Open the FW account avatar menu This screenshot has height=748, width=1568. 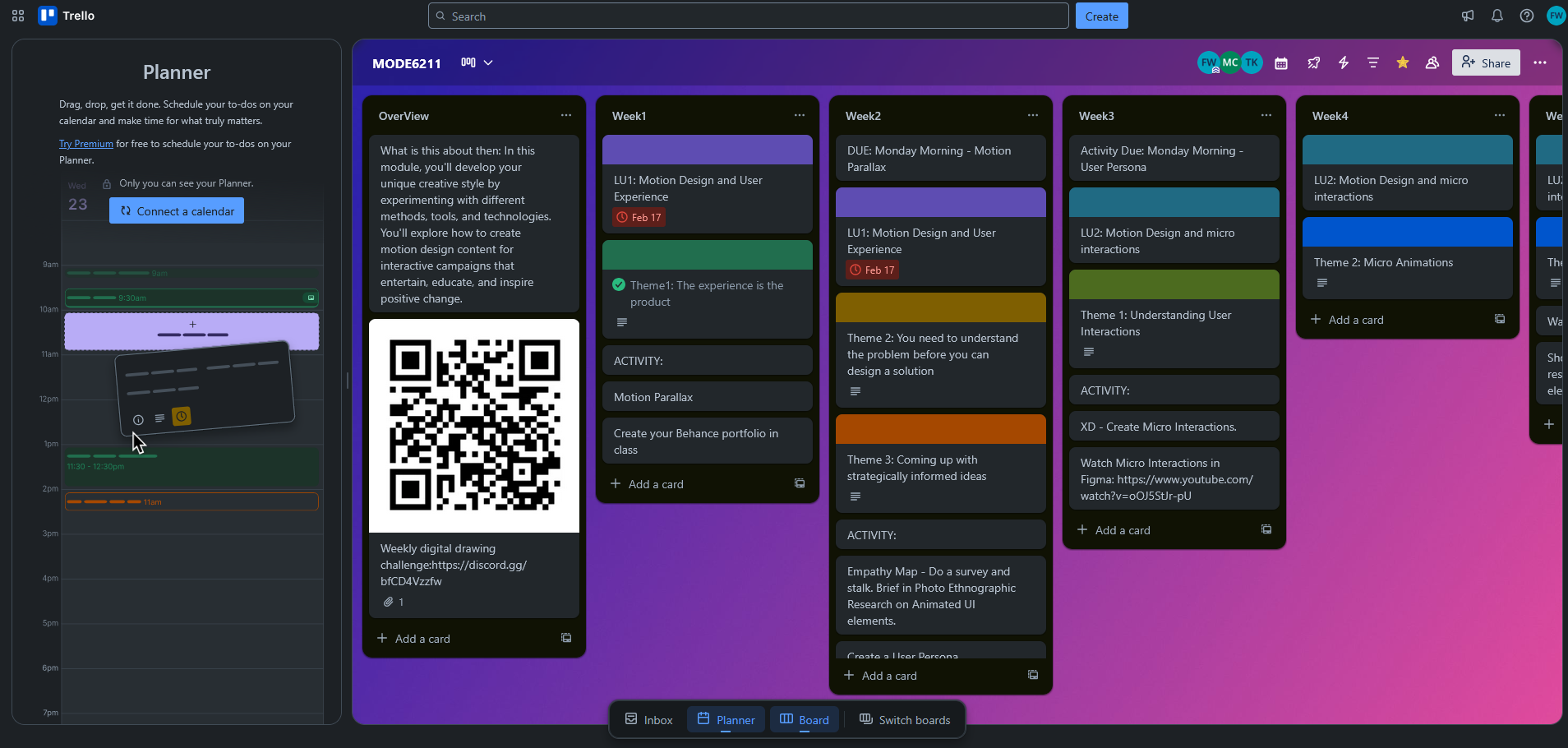1556,16
